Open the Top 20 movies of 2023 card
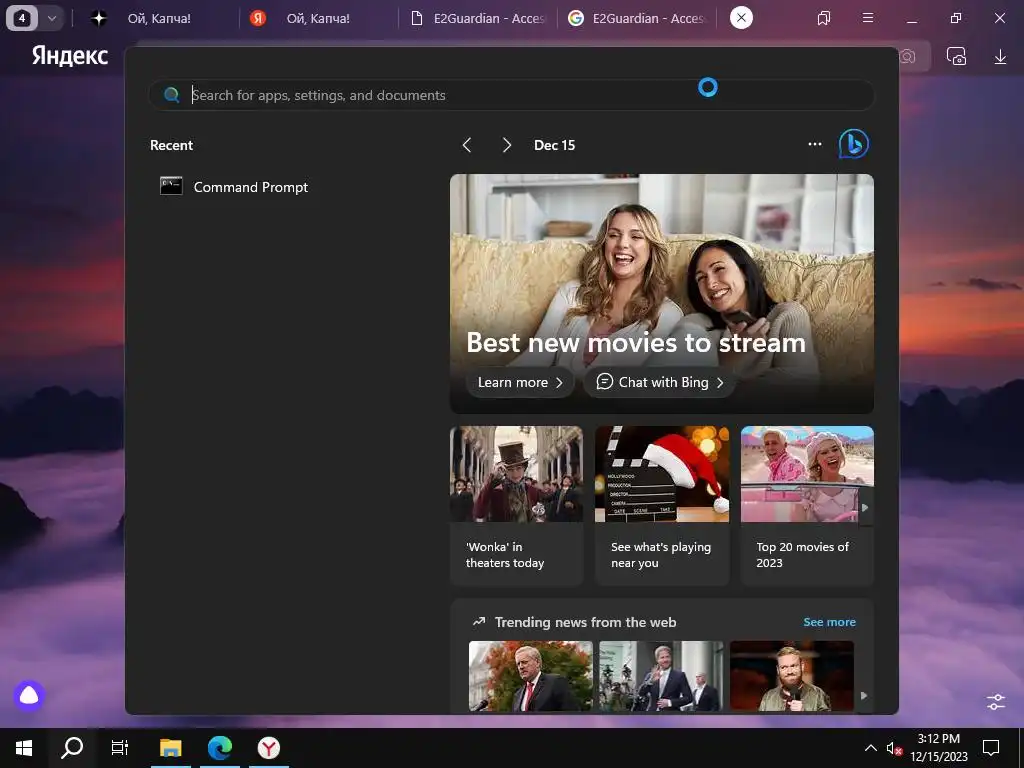Image resolution: width=1024 pixels, height=768 pixels. click(x=807, y=505)
